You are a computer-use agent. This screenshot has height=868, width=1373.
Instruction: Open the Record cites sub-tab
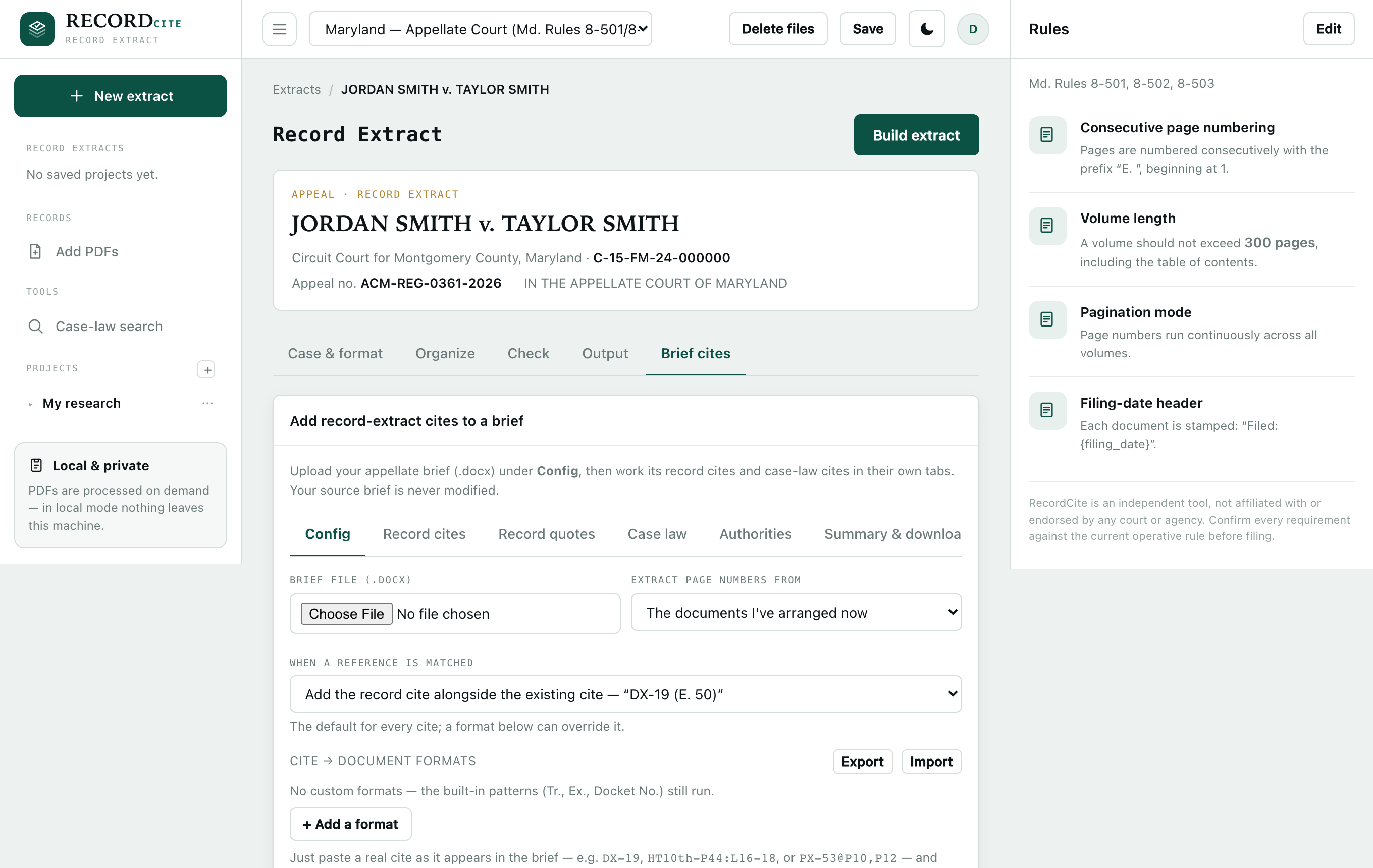pos(424,534)
